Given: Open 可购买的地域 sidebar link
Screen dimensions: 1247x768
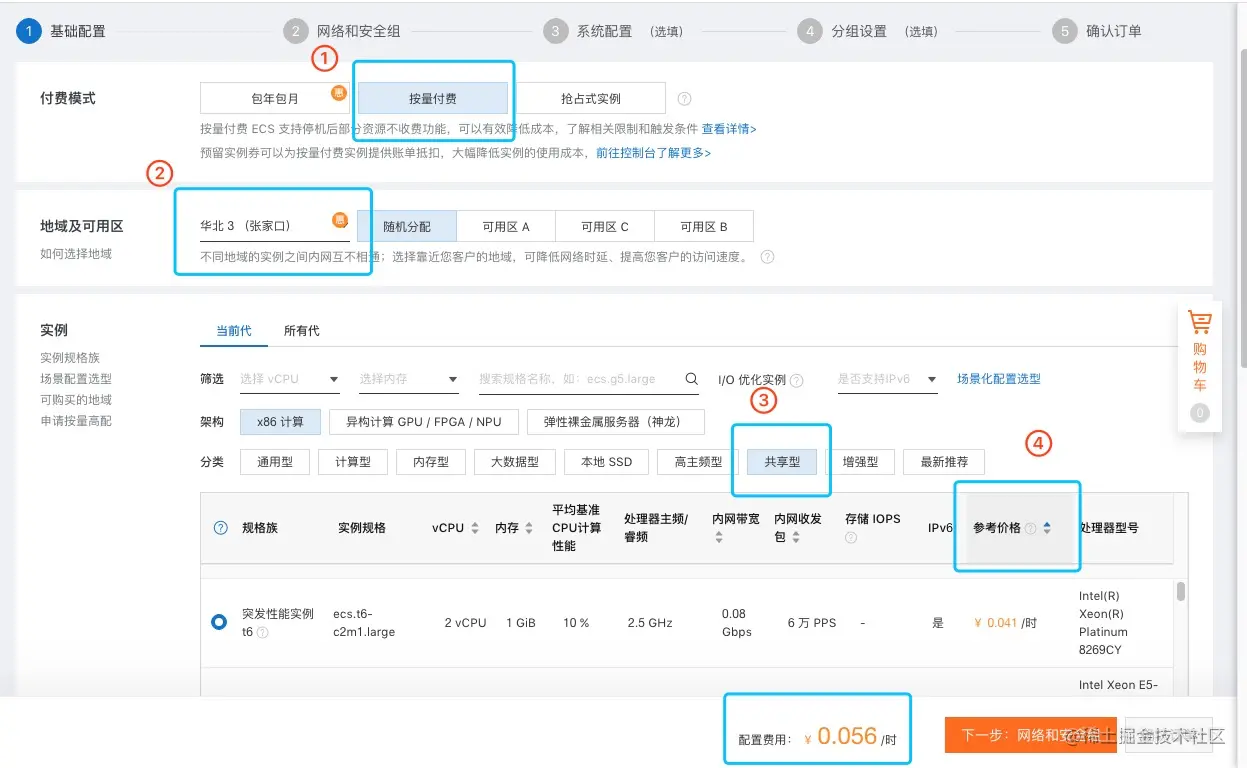Looking at the screenshot, I should tap(76, 400).
